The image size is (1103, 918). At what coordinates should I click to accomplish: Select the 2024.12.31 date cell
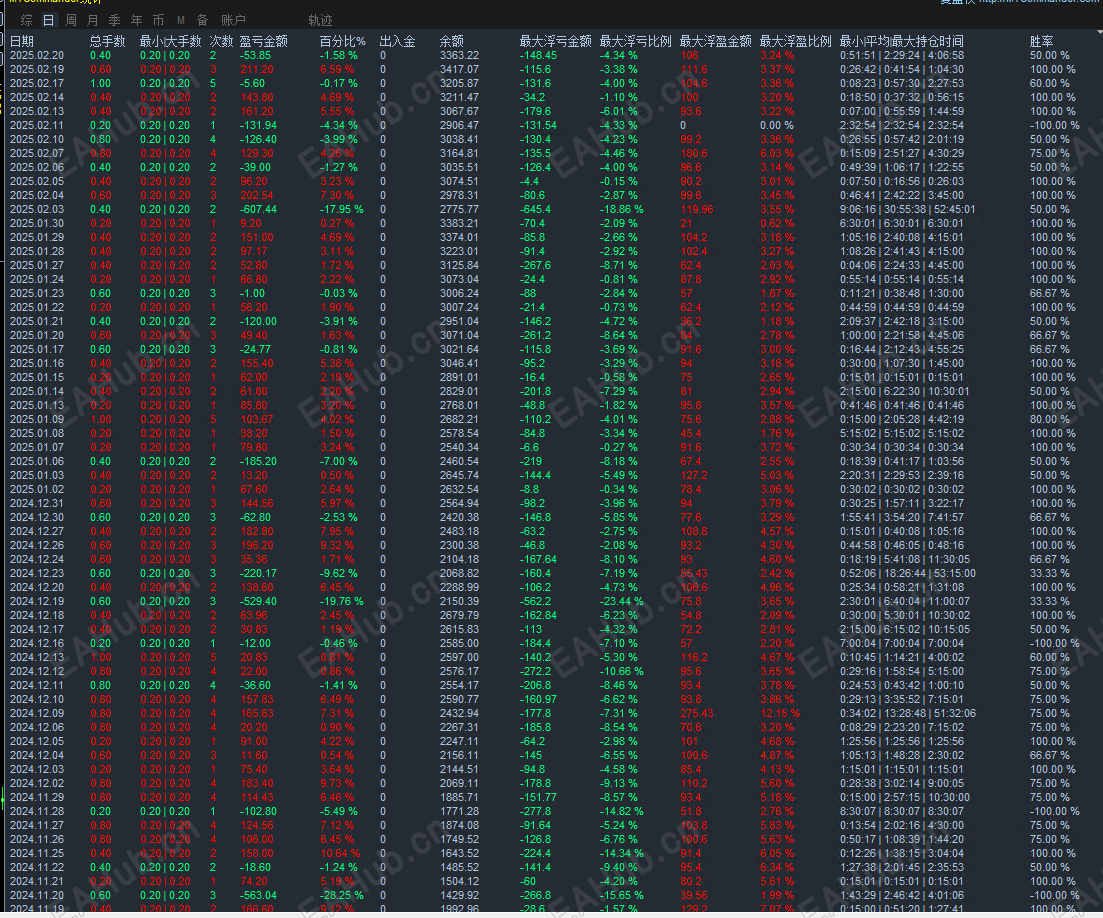[x=37, y=504]
